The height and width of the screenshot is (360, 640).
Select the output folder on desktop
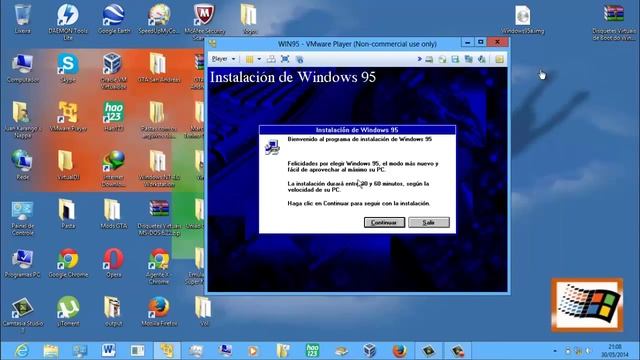[x=113, y=312]
